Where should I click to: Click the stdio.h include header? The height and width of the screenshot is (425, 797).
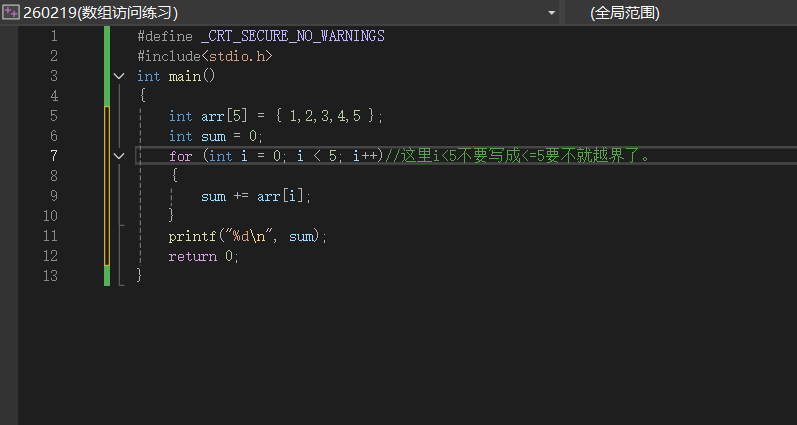click(237, 56)
